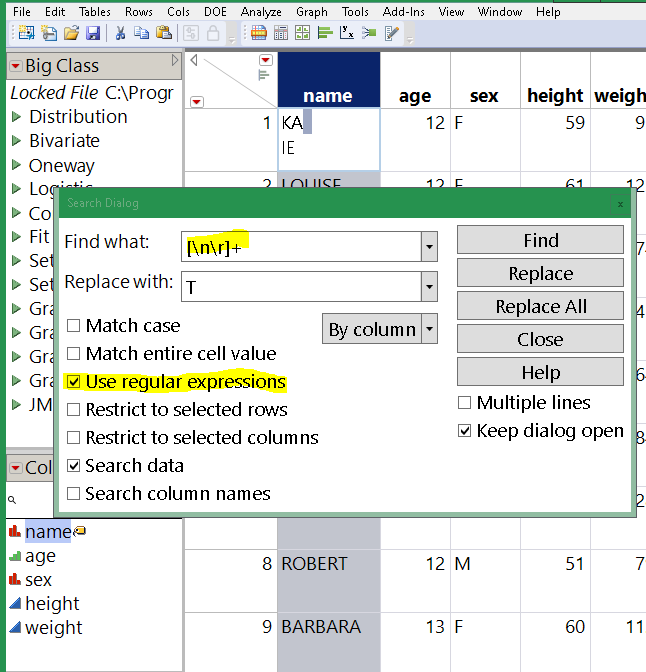Viewport: 646px width, 672px height.
Task: Enable the Multiple lines checkbox
Action: coord(464,402)
